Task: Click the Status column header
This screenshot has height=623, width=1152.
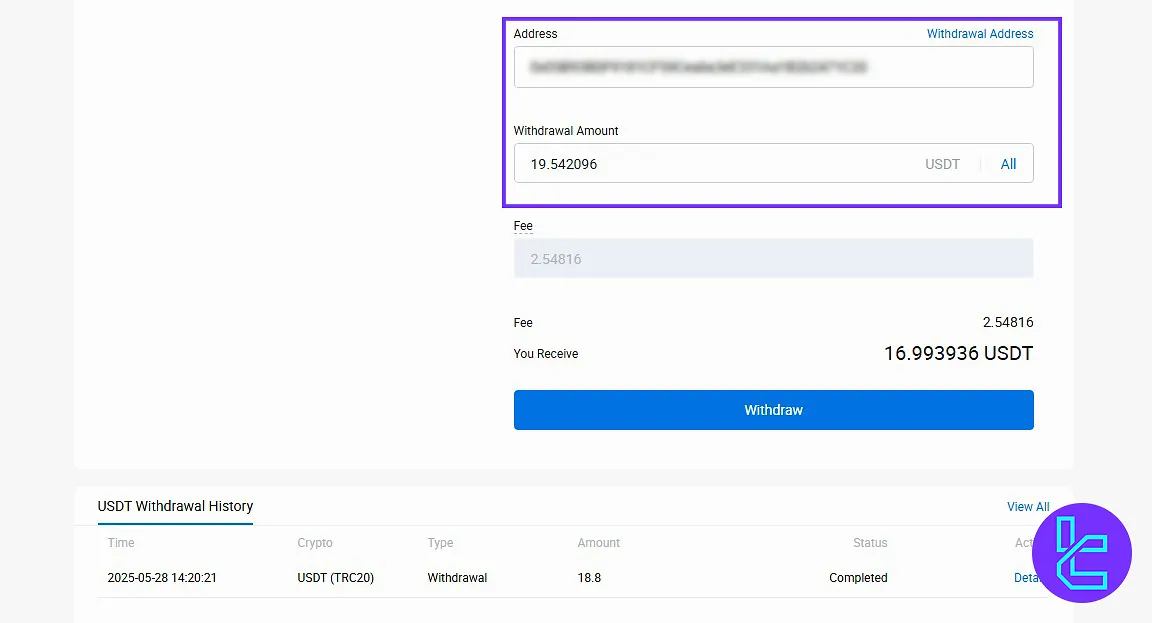Action: (870, 543)
